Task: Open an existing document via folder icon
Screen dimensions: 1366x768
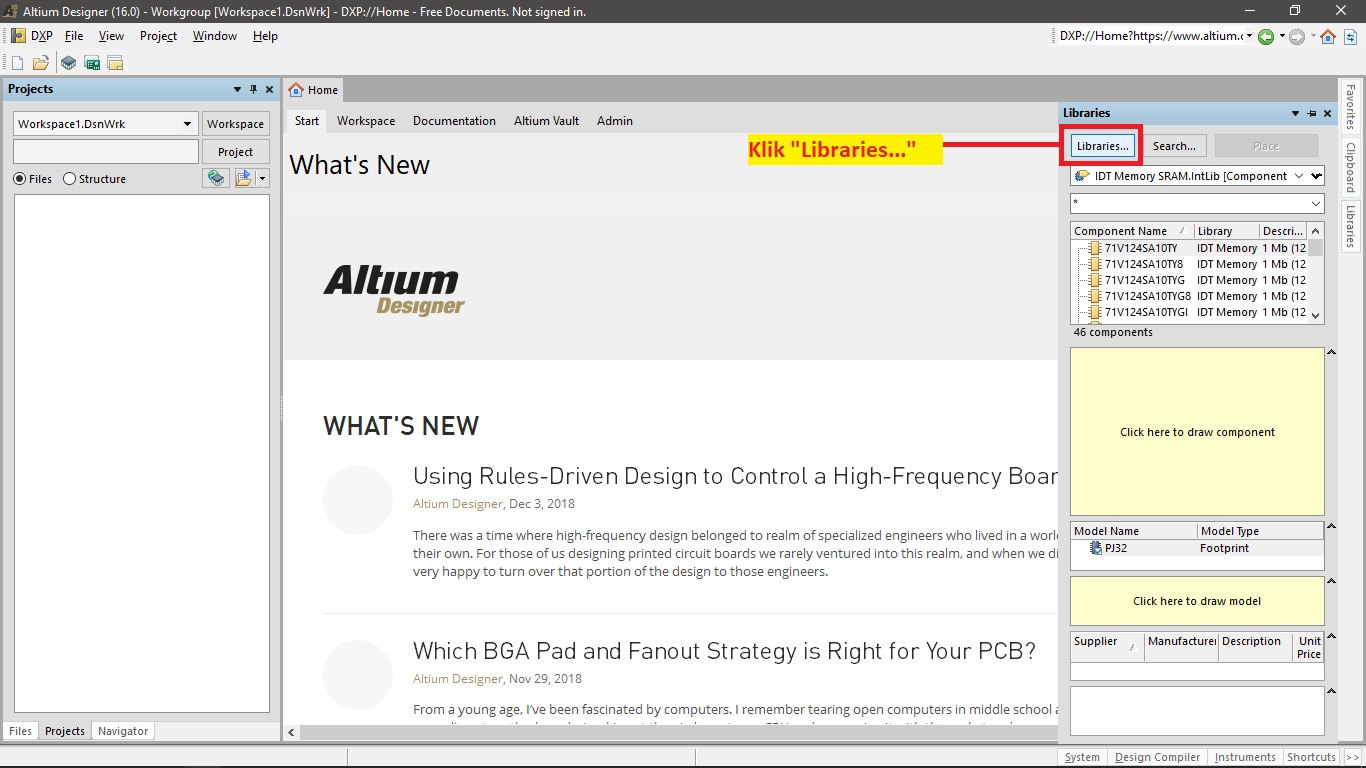Action: [x=41, y=63]
